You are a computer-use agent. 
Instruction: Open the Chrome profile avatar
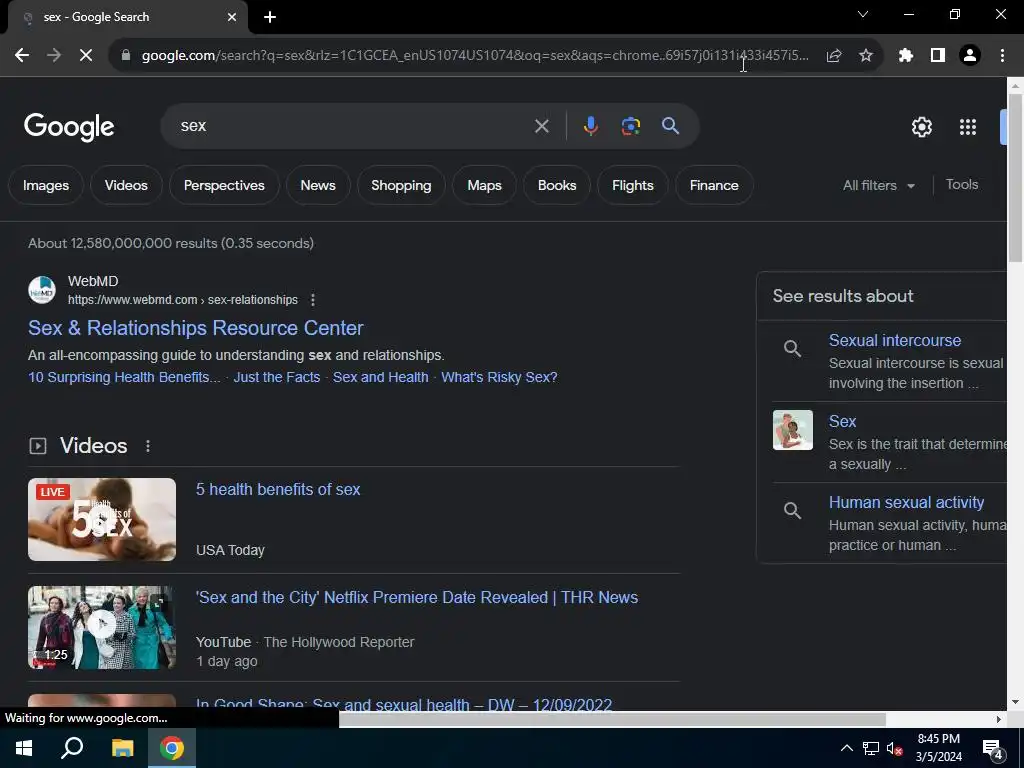tap(970, 56)
